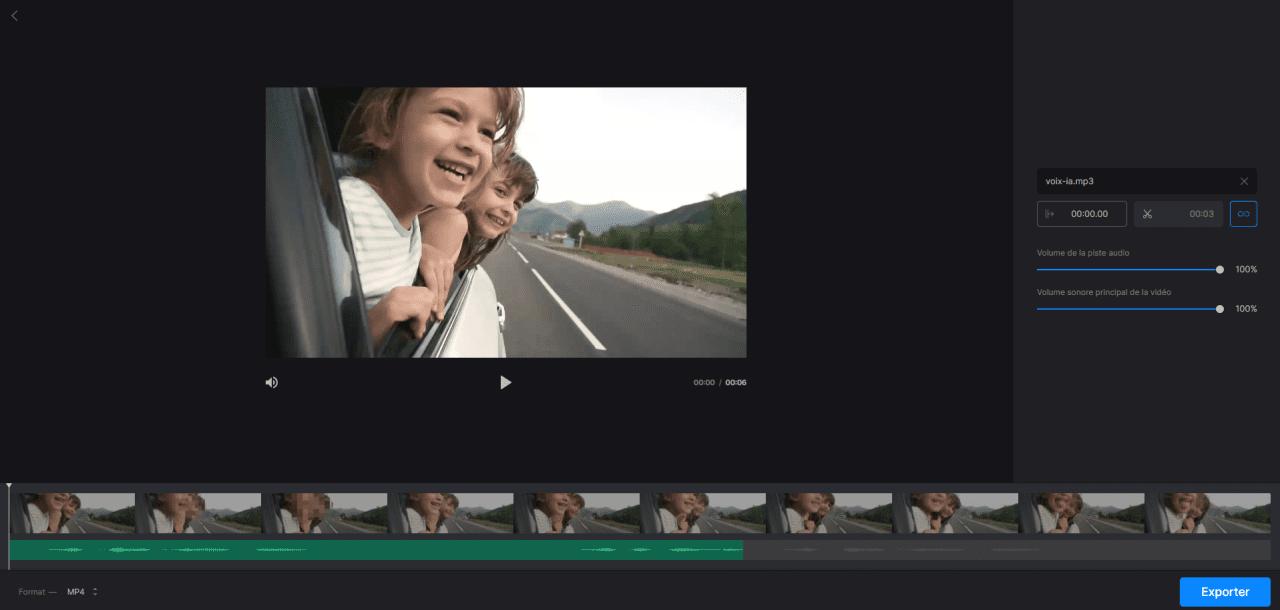Click the voix-ia.mp3 file name
This screenshot has height=610, width=1280.
1069,181
